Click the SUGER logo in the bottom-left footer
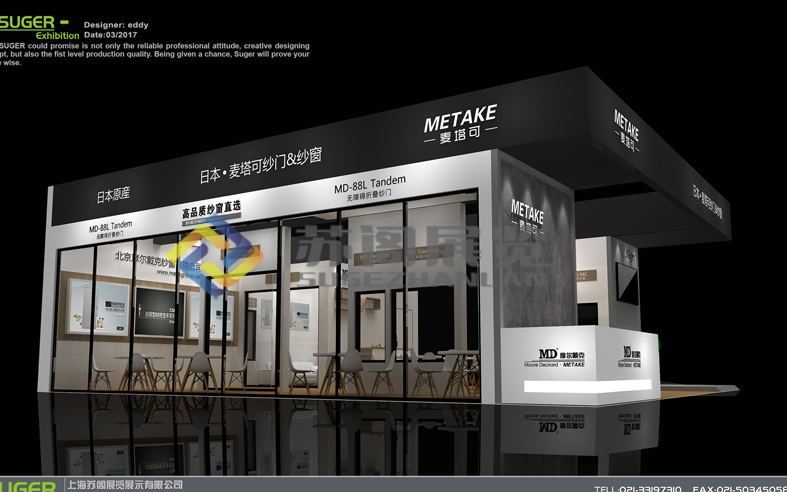The image size is (787, 492). click(27, 486)
